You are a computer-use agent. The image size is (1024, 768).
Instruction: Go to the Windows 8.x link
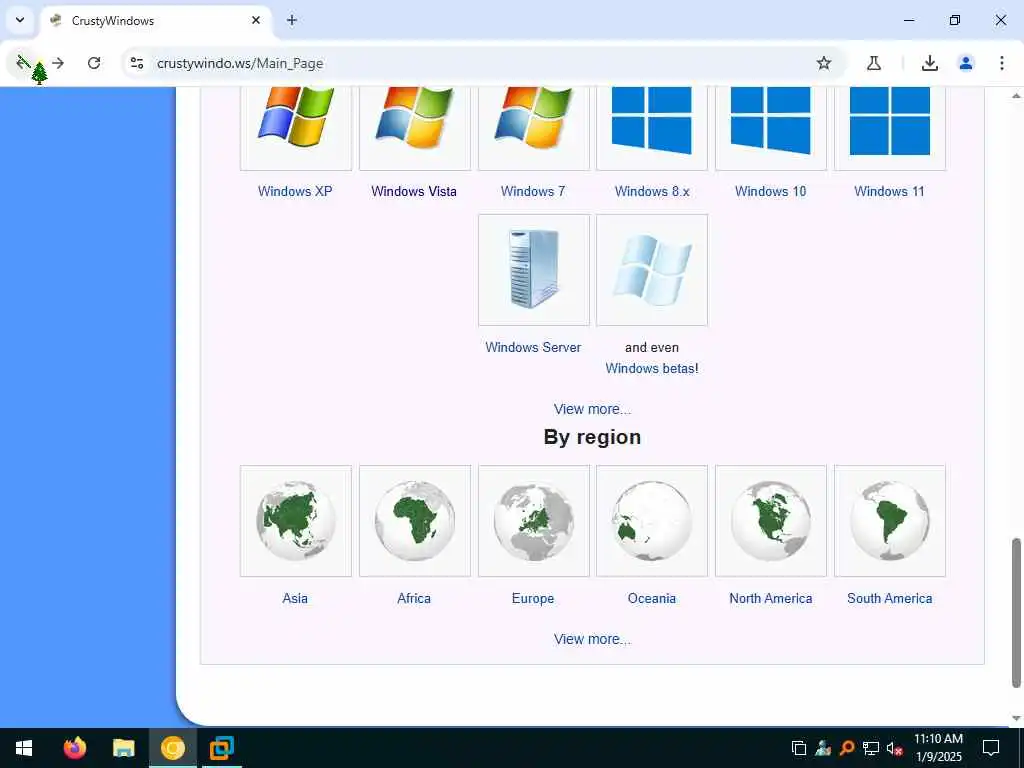pyautogui.click(x=652, y=191)
